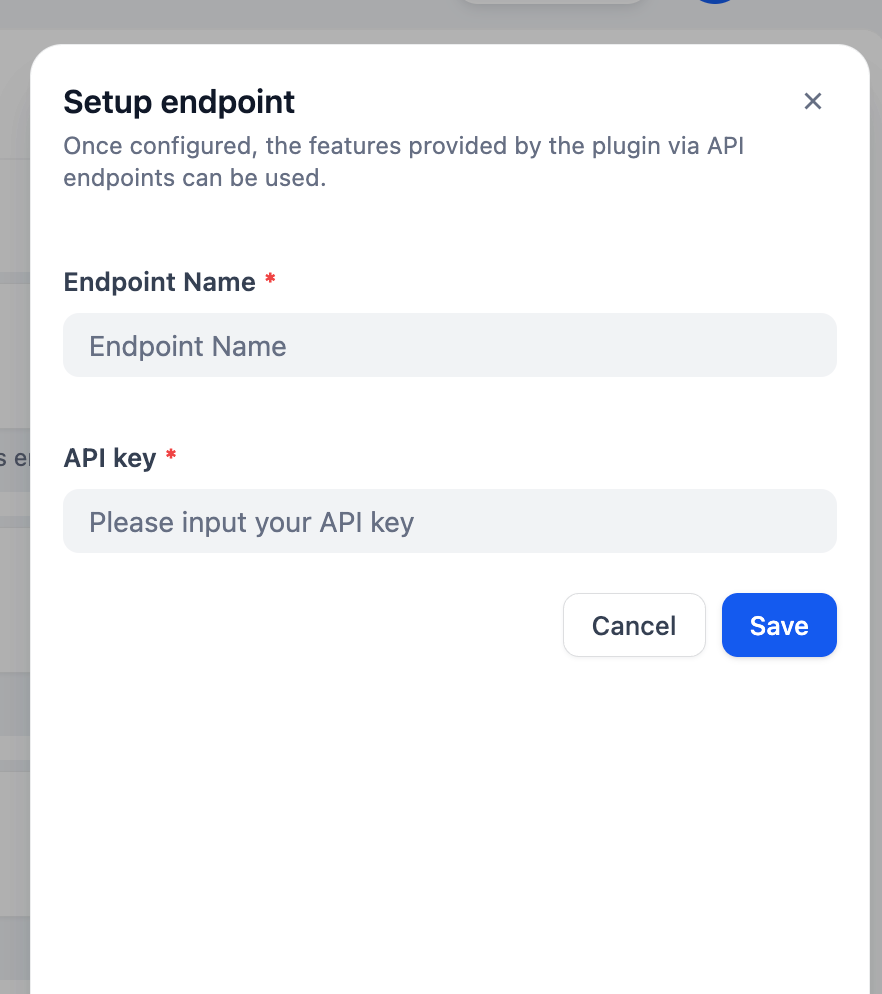Click the API key field label
This screenshot has height=994, width=882.
pos(110,458)
